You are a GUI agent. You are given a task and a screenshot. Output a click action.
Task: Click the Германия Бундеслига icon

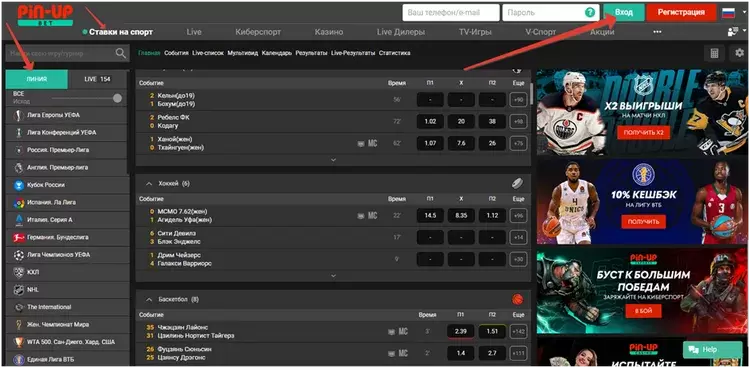tap(19, 237)
